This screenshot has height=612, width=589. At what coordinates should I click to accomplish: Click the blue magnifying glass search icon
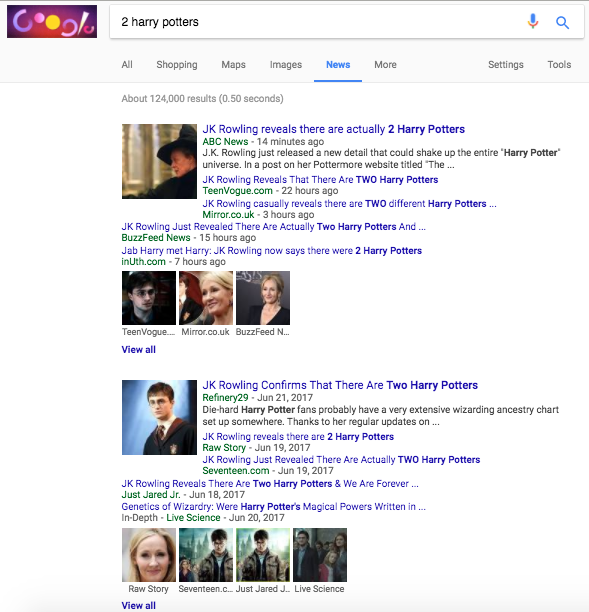coord(562,23)
